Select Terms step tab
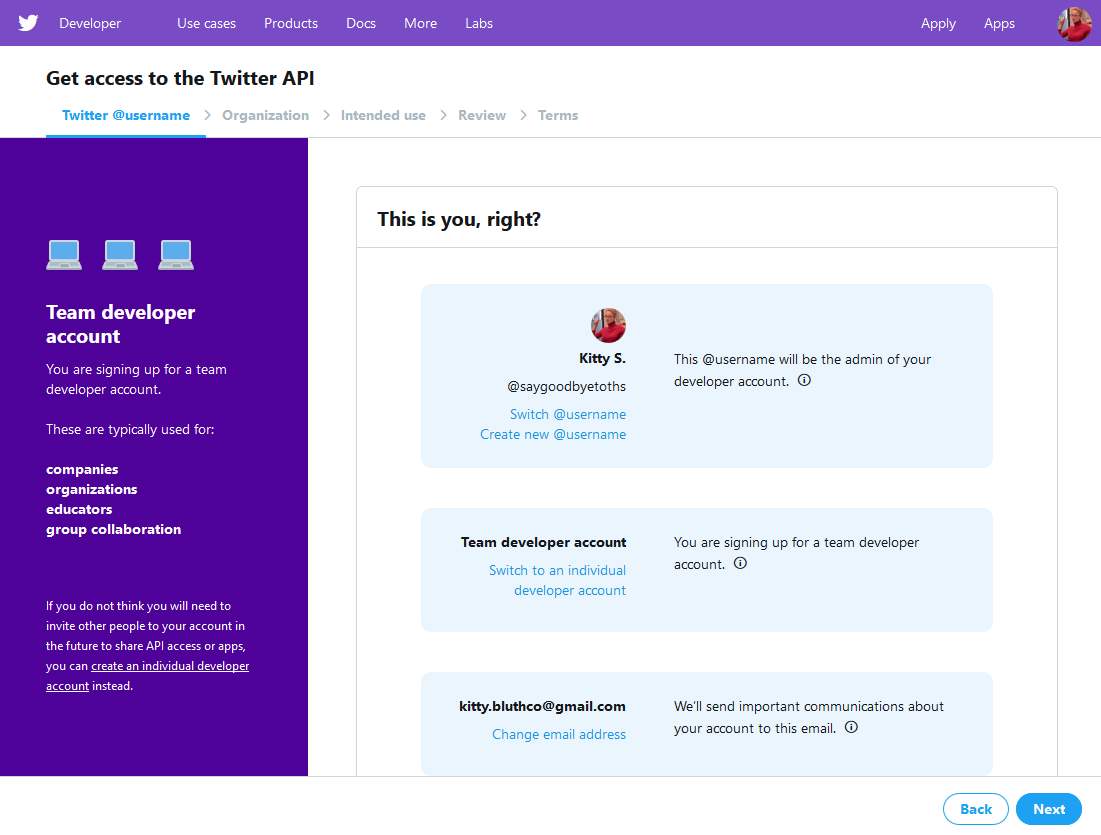Viewport: 1101px width, 835px height. [558, 115]
